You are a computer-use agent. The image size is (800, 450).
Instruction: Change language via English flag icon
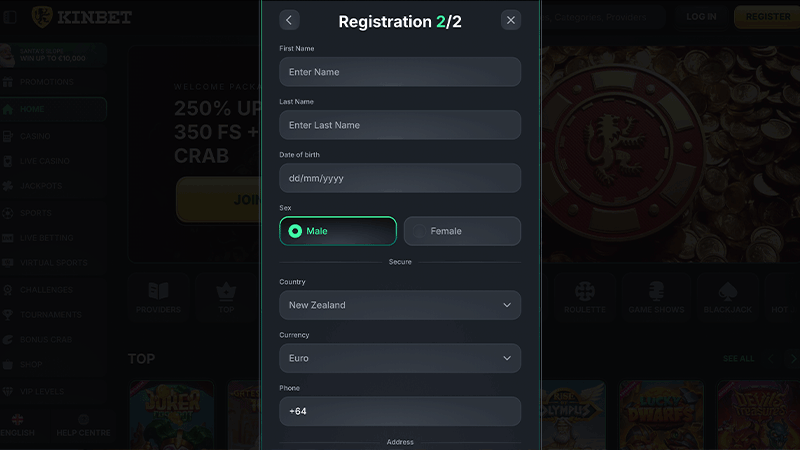pyautogui.click(x=17, y=420)
